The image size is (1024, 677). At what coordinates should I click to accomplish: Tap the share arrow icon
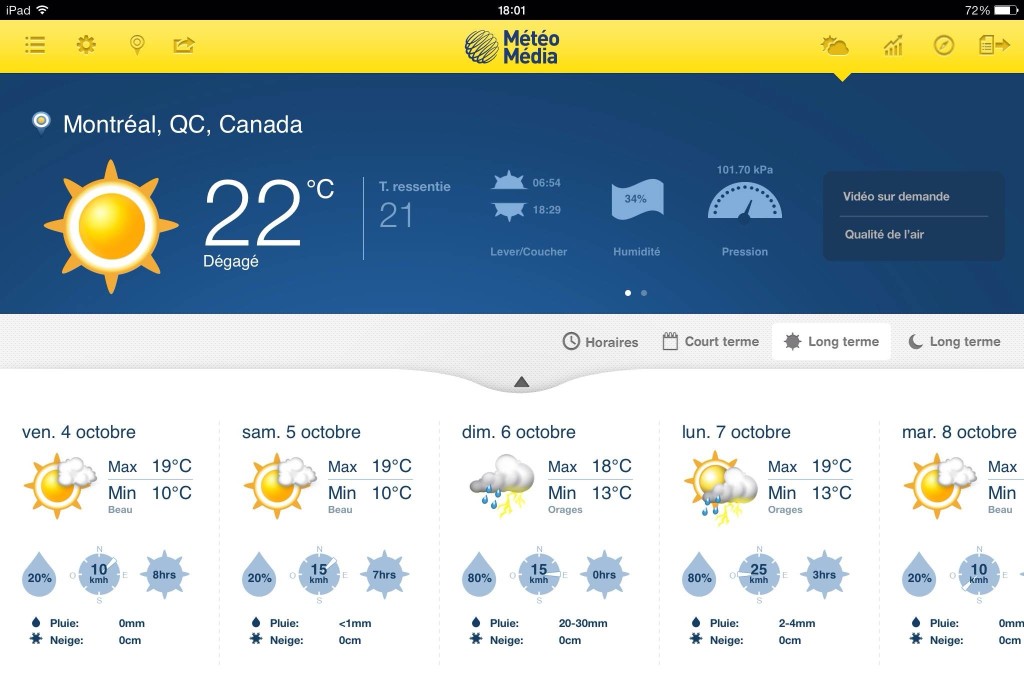pos(184,45)
